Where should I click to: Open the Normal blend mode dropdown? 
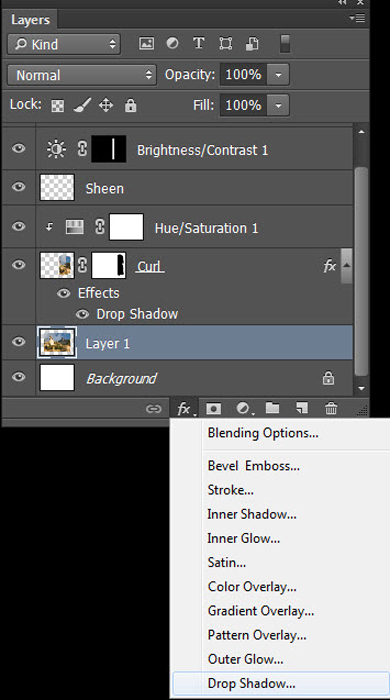tap(82, 75)
